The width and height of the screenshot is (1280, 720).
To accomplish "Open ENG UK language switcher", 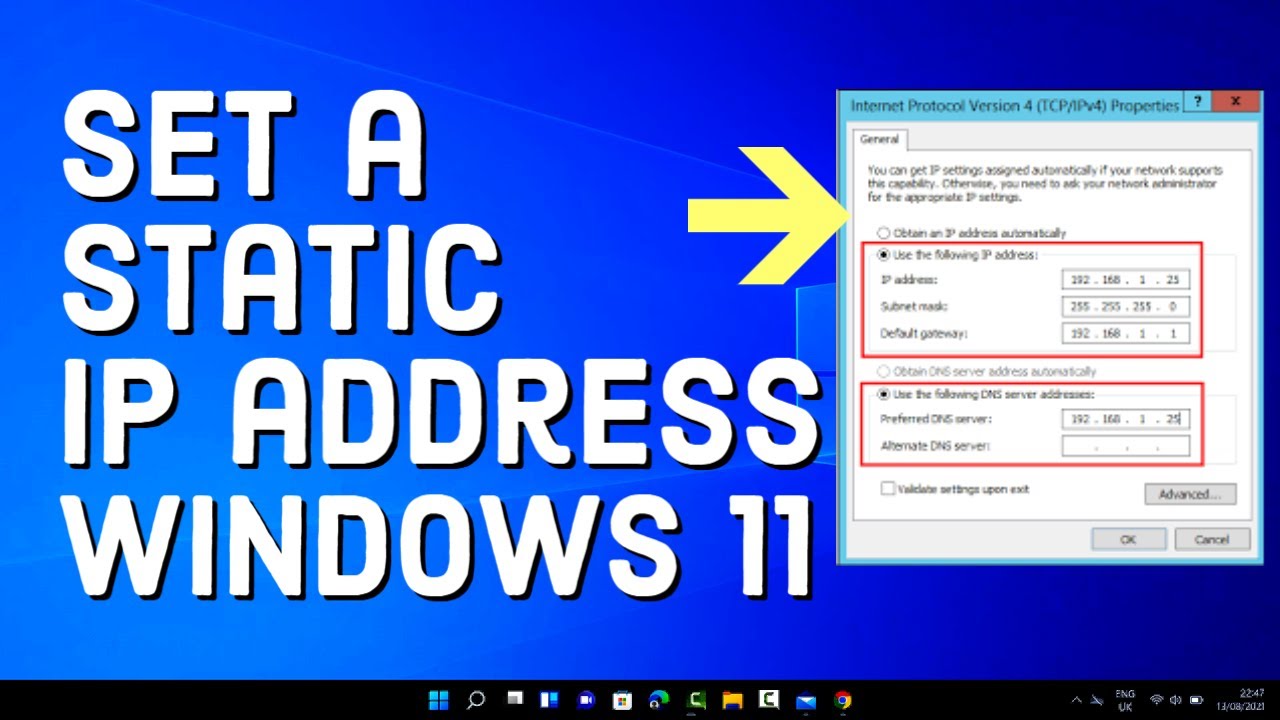I will point(1125,700).
